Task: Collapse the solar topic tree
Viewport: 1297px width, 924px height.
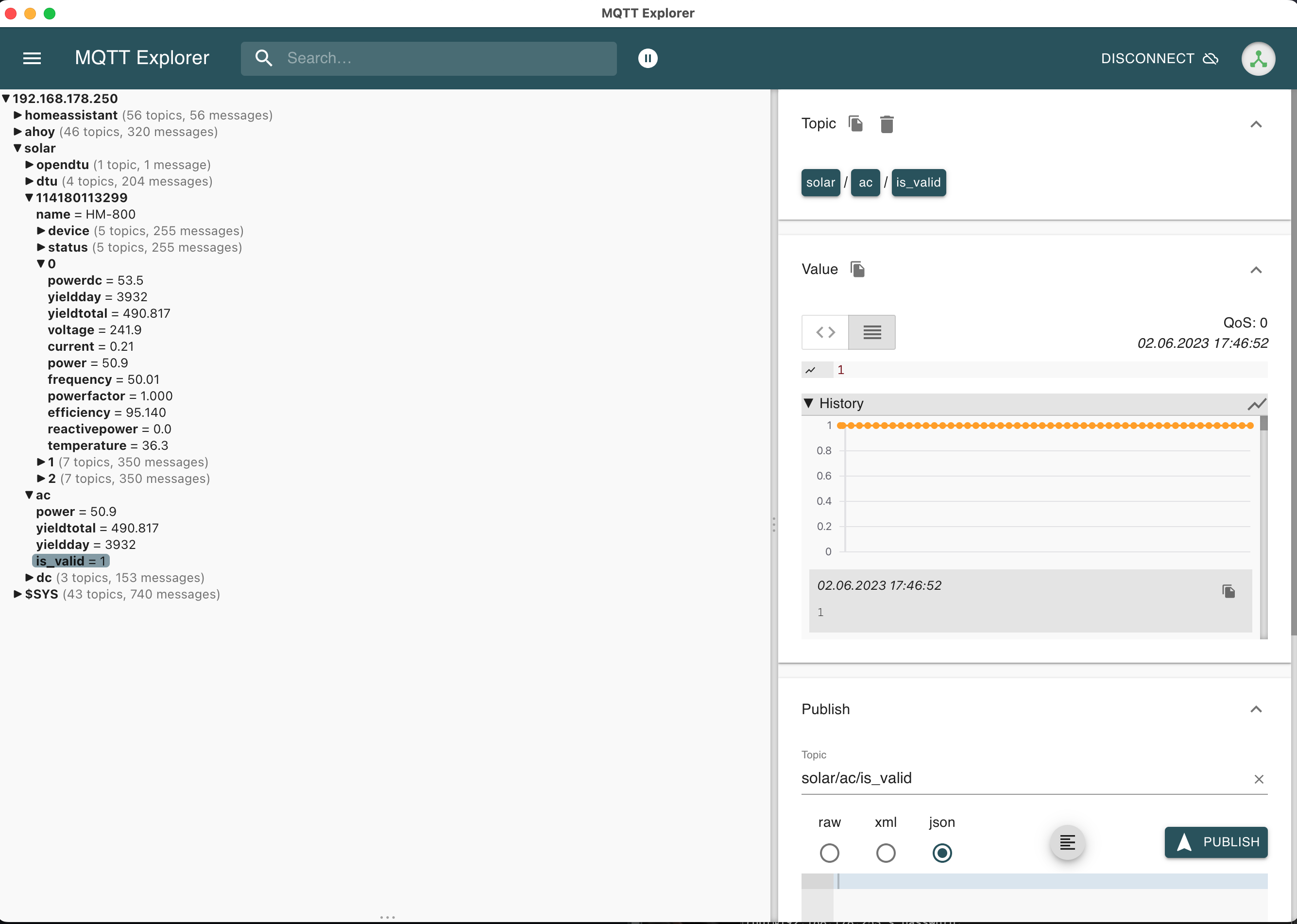Action: click(x=17, y=148)
